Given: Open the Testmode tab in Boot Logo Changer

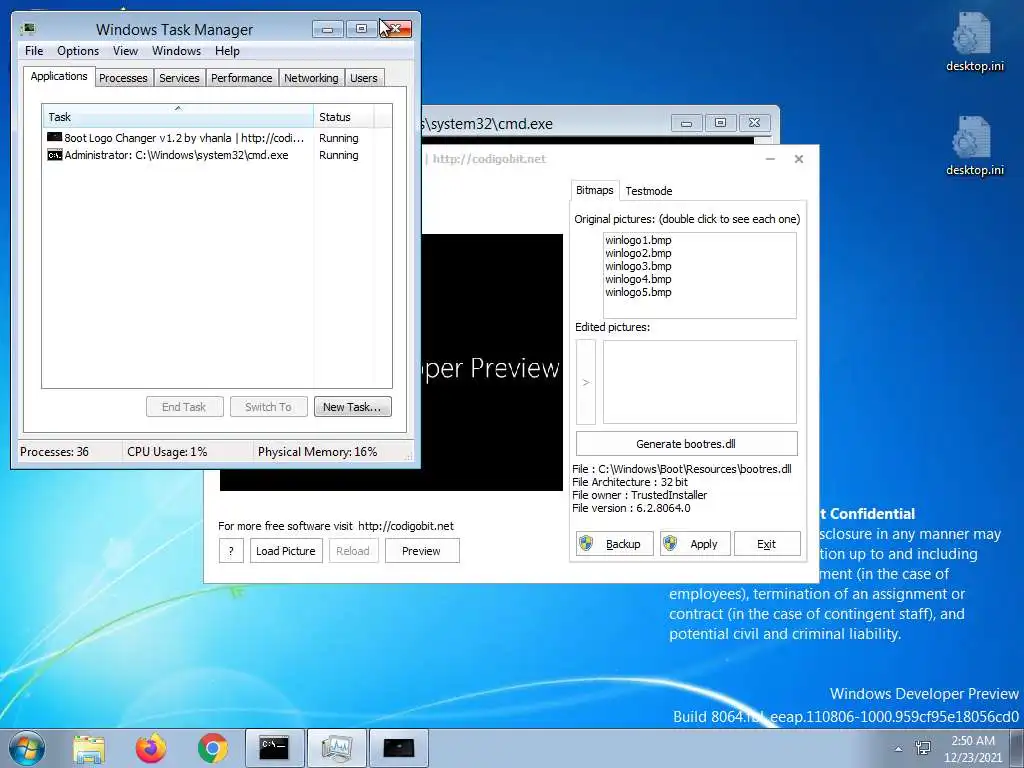Looking at the screenshot, I should coord(648,191).
